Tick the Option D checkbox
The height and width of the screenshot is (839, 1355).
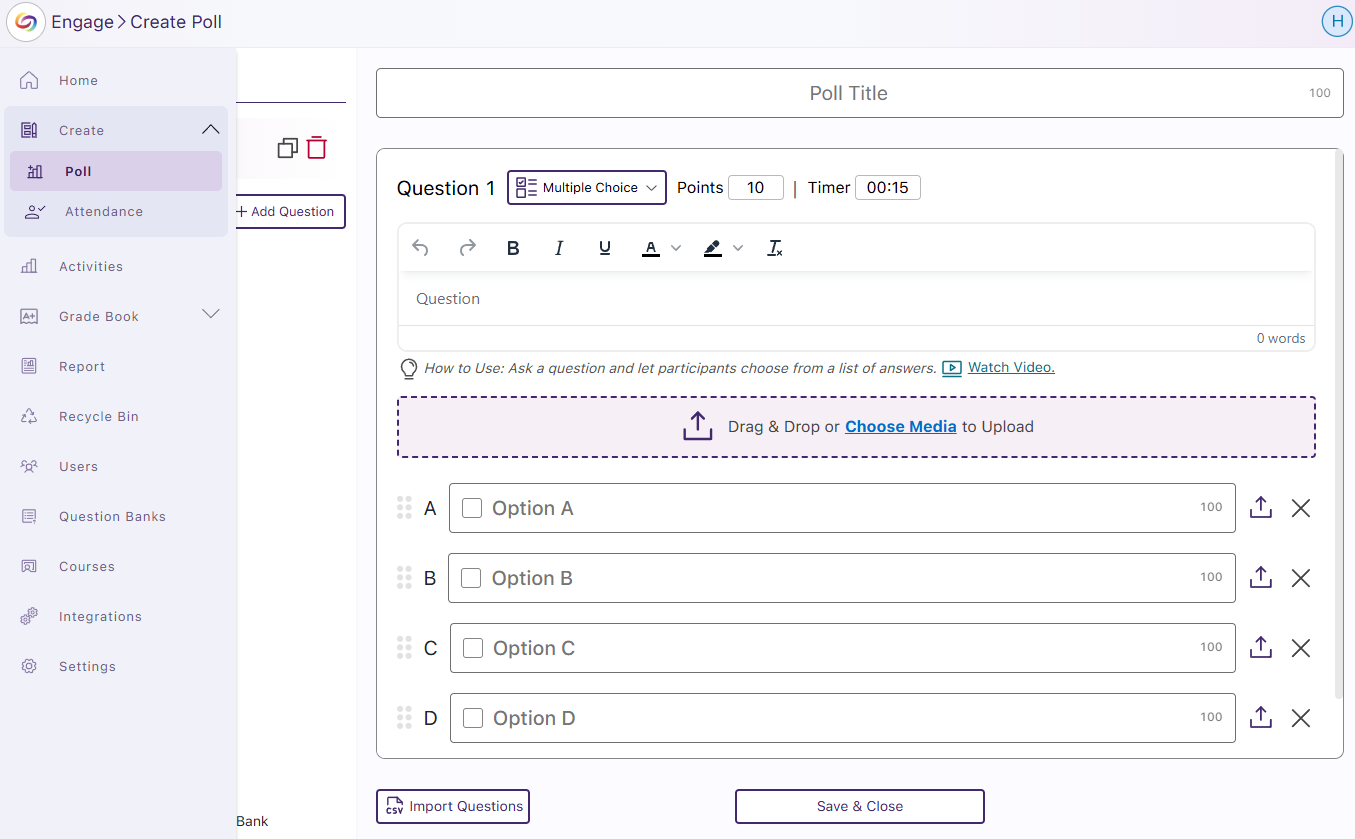click(473, 718)
